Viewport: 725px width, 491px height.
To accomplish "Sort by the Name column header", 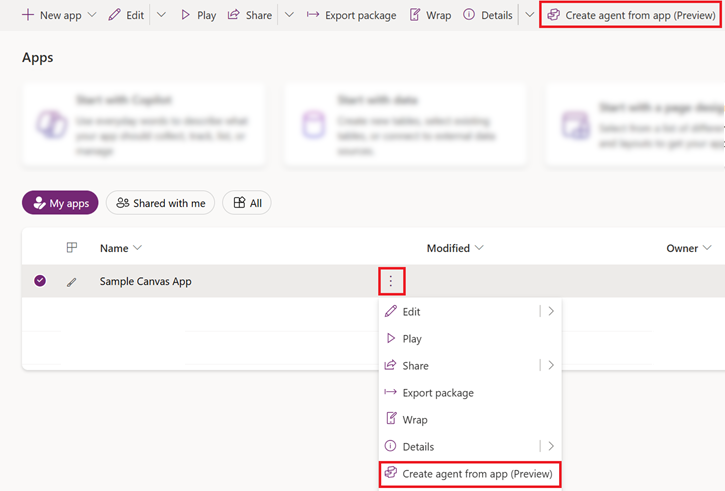I will tap(121, 248).
